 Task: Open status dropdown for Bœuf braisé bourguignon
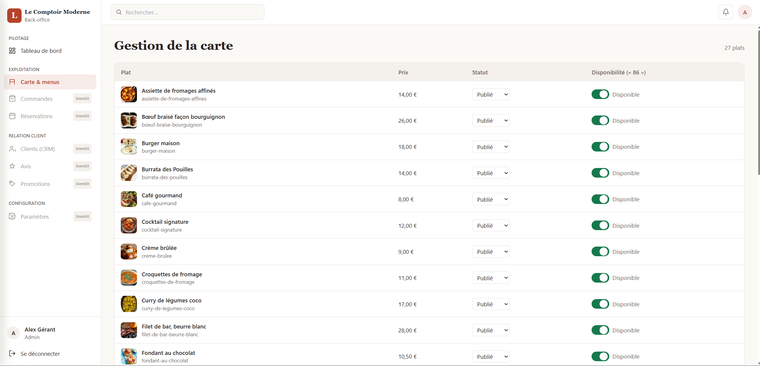tap(491, 121)
